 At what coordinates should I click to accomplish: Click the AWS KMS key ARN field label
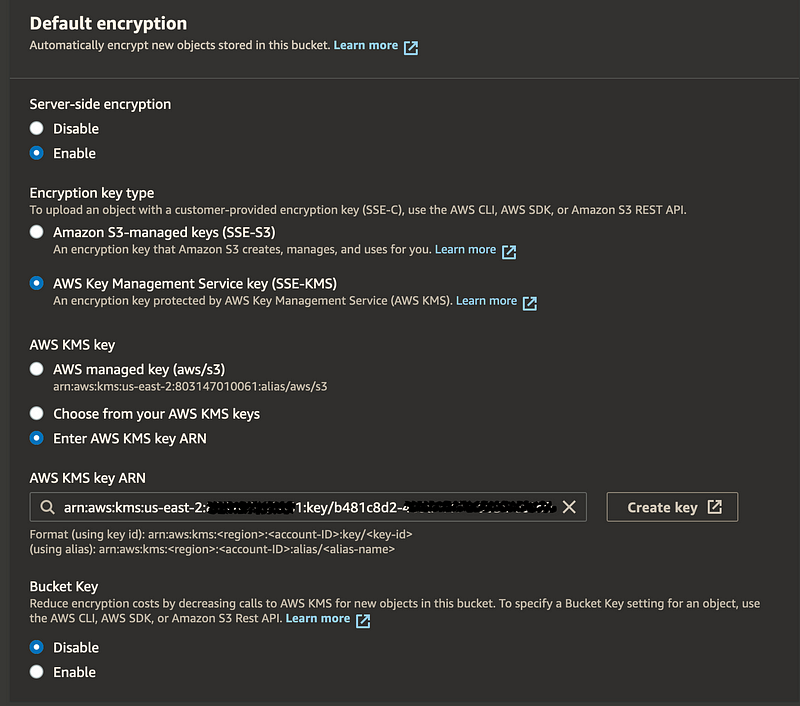point(88,478)
